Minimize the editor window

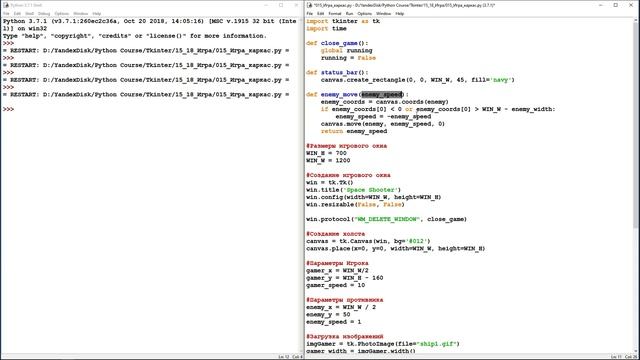600,5
